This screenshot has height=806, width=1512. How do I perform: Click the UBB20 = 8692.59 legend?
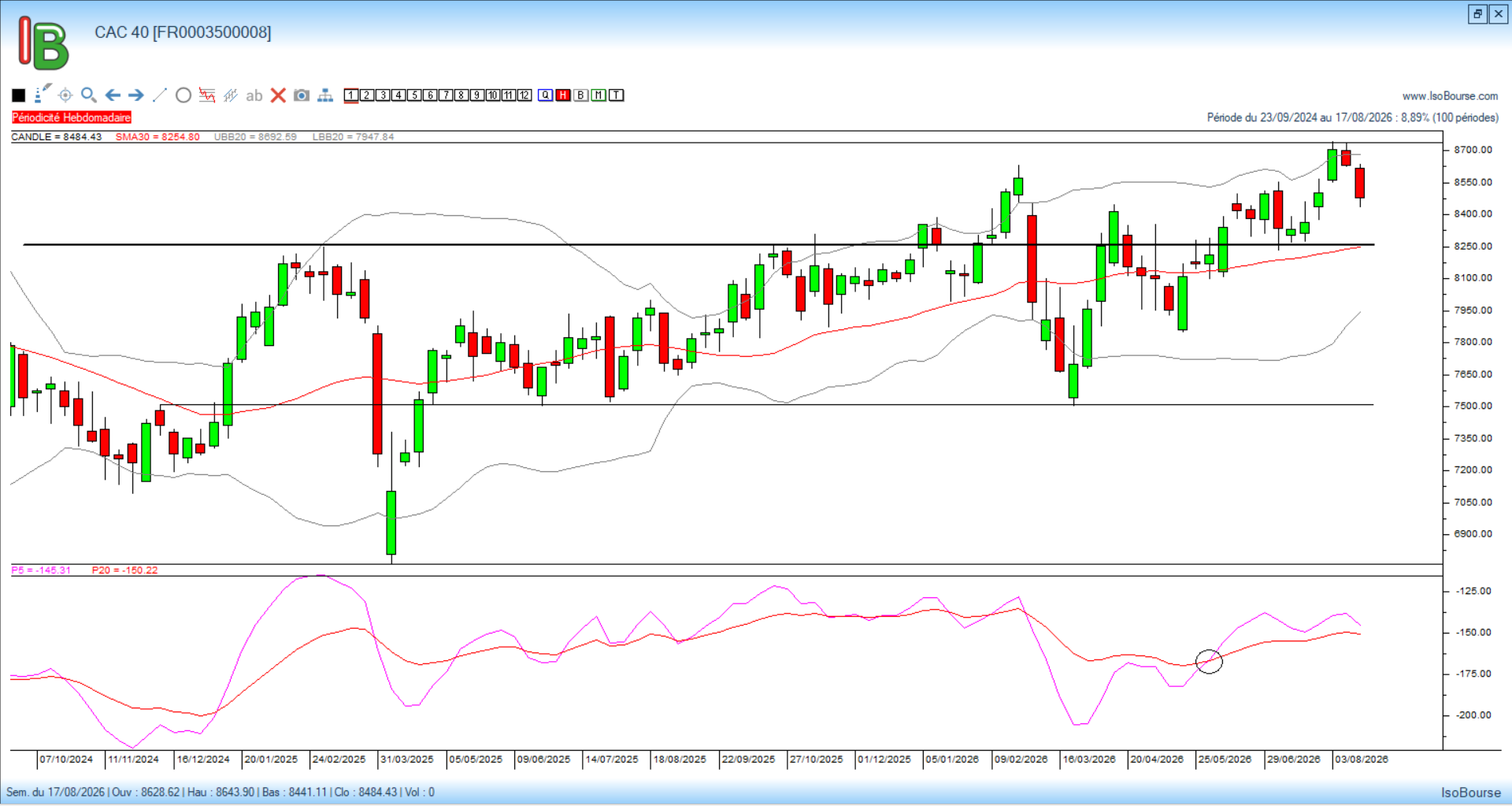pyautogui.click(x=255, y=137)
